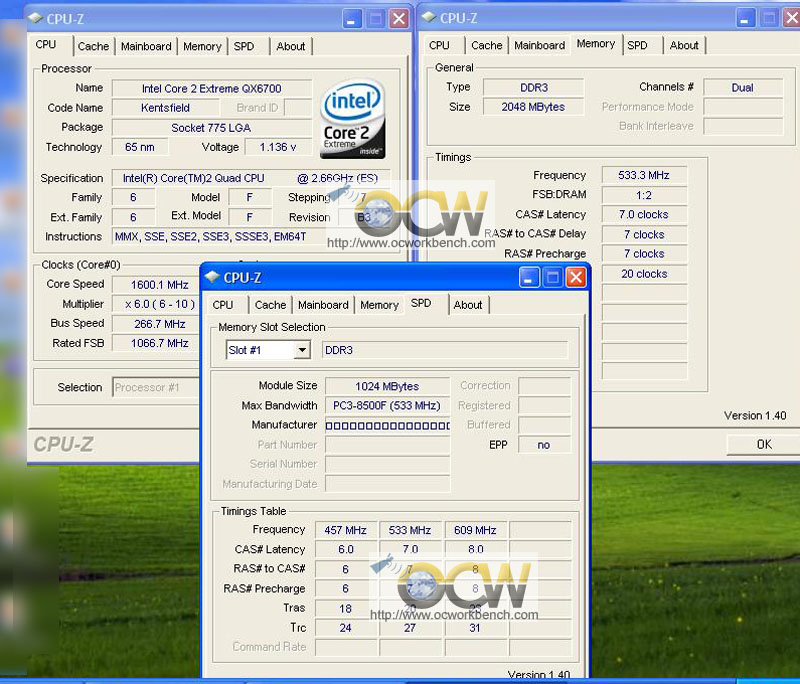Click the Tras value "18" in the timings table
This screenshot has height=684, width=800.
346,609
